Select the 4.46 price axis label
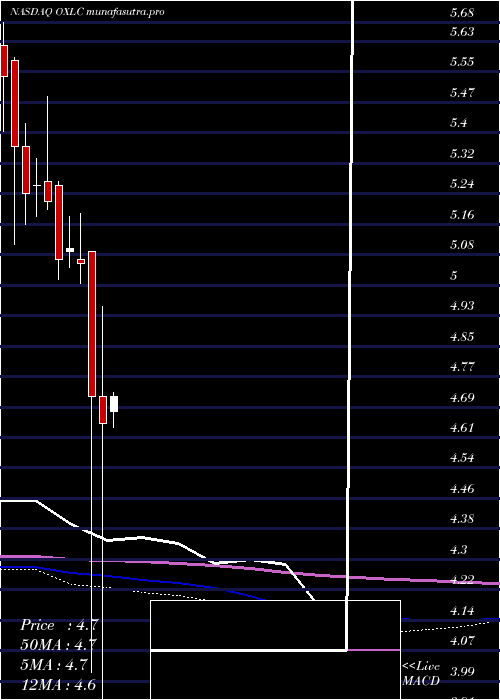The image size is (500, 700). (x=462, y=489)
